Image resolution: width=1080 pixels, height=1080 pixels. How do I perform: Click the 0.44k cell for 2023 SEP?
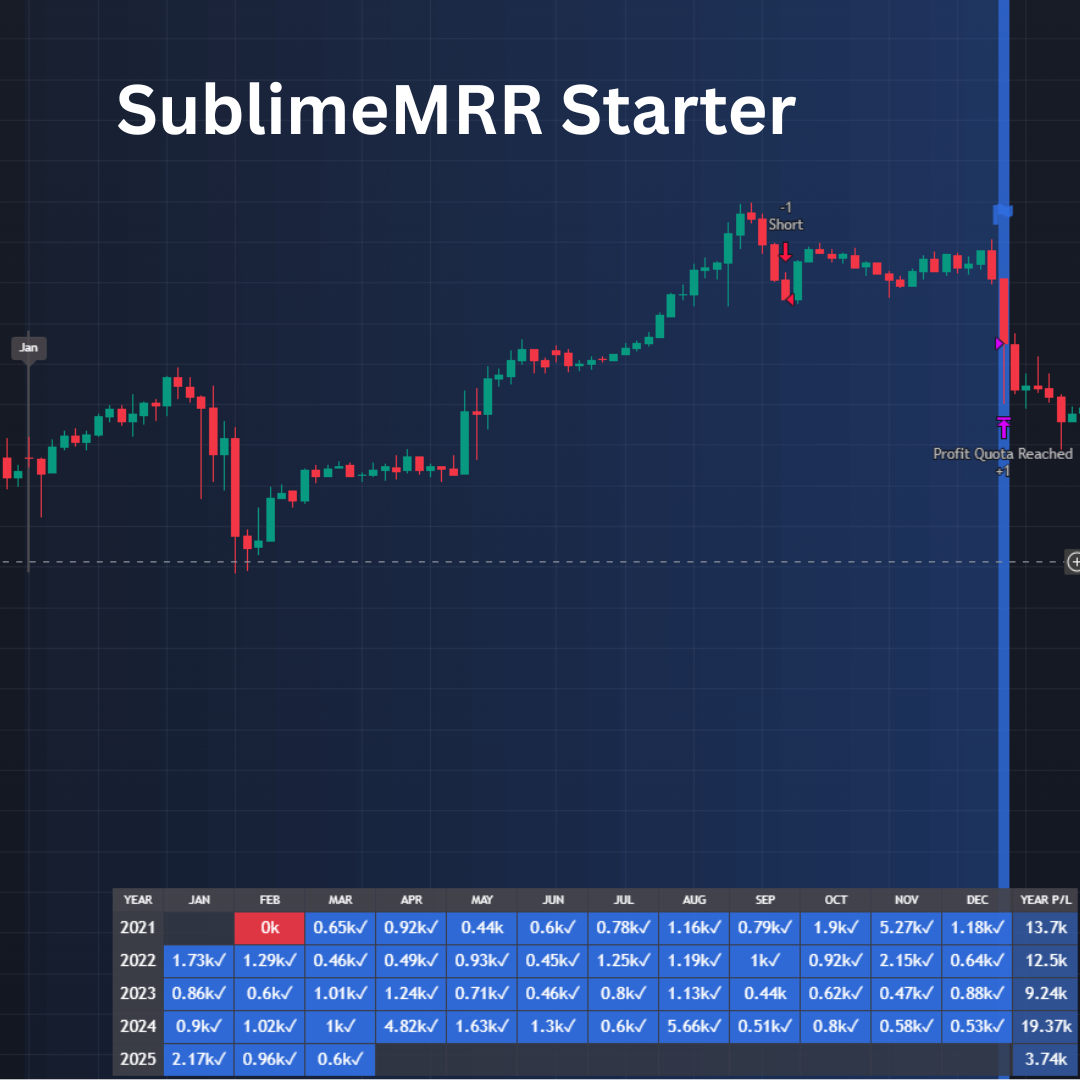pyautogui.click(x=765, y=993)
